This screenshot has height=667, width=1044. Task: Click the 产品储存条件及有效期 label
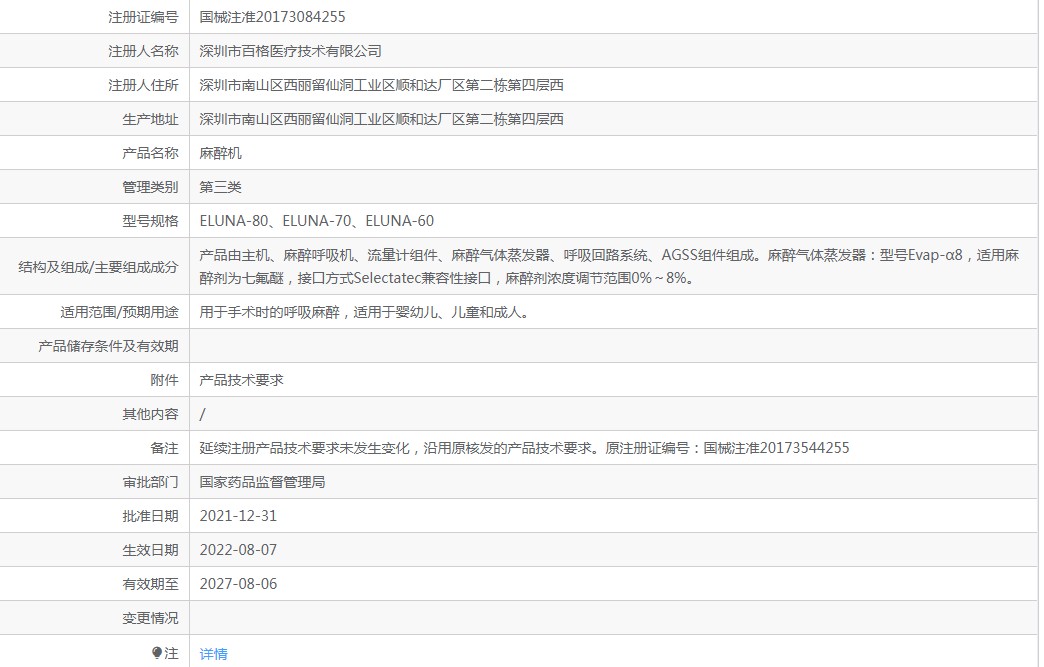(x=109, y=346)
